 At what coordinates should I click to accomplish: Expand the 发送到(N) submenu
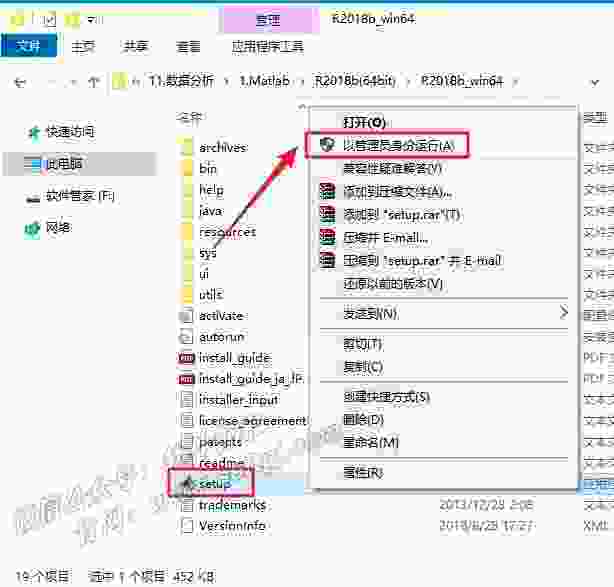[x=444, y=314]
